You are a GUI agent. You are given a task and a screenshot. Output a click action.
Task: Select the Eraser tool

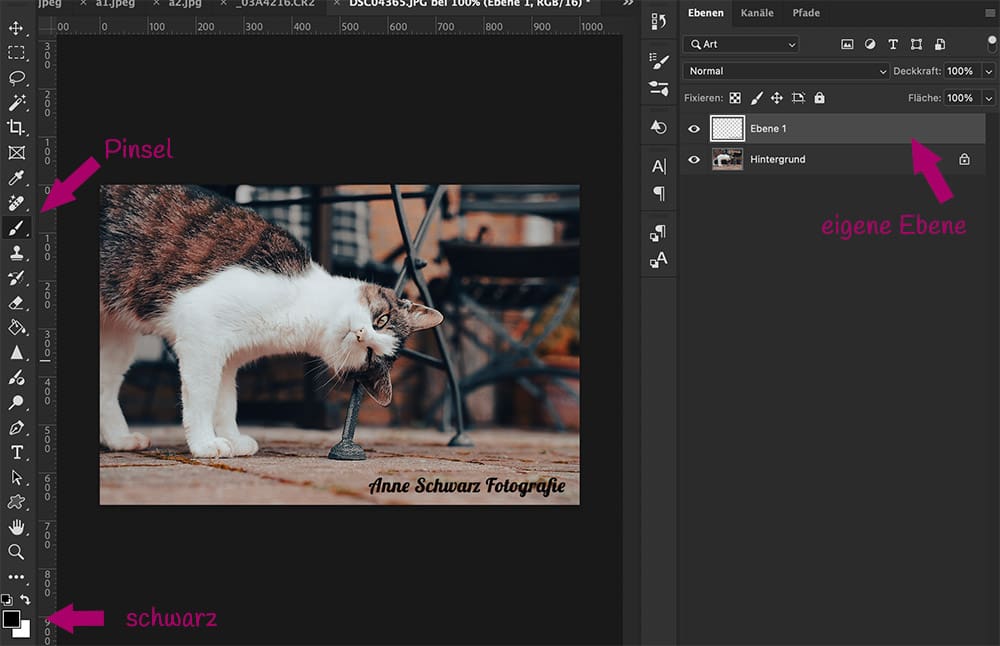(18, 303)
